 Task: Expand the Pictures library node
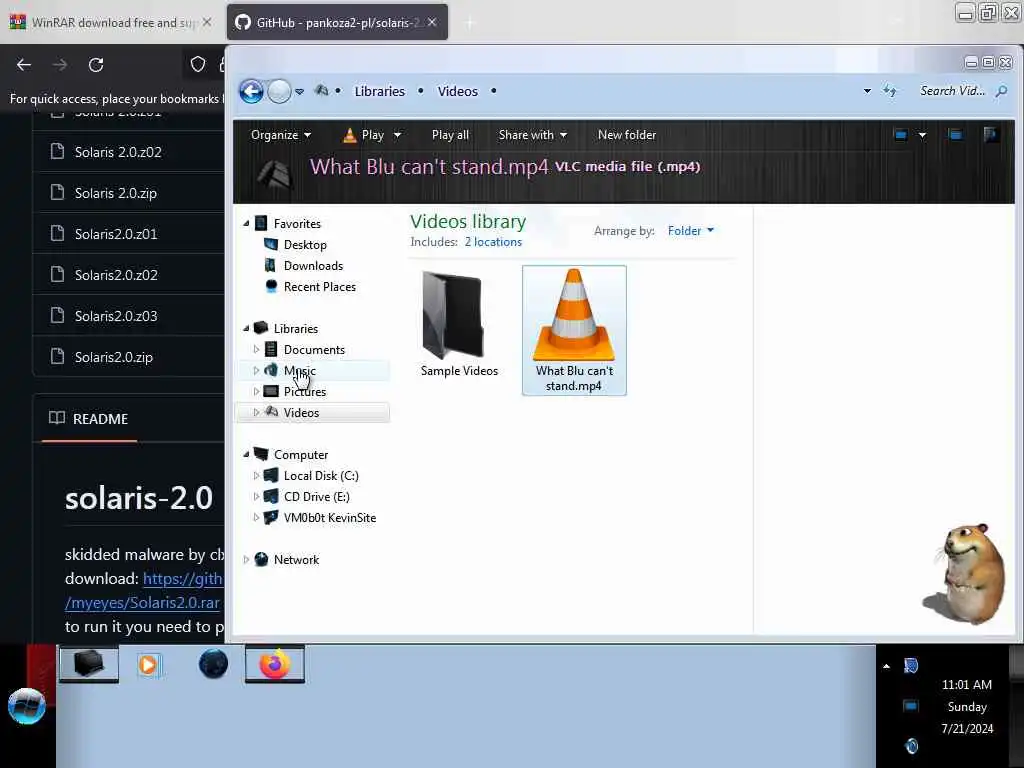pos(256,392)
